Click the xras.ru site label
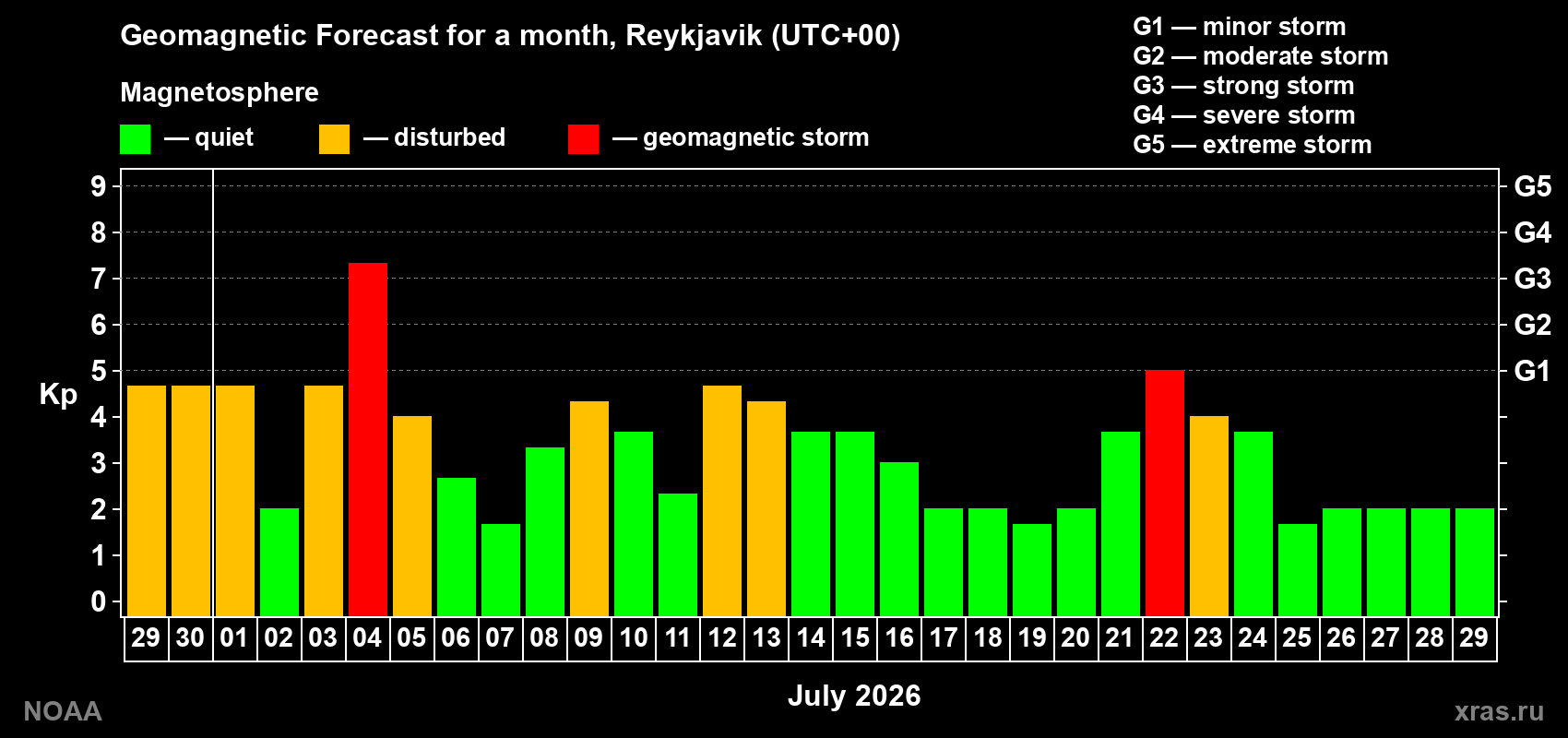Viewport: 1568px width, 738px height. click(1499, 711)
